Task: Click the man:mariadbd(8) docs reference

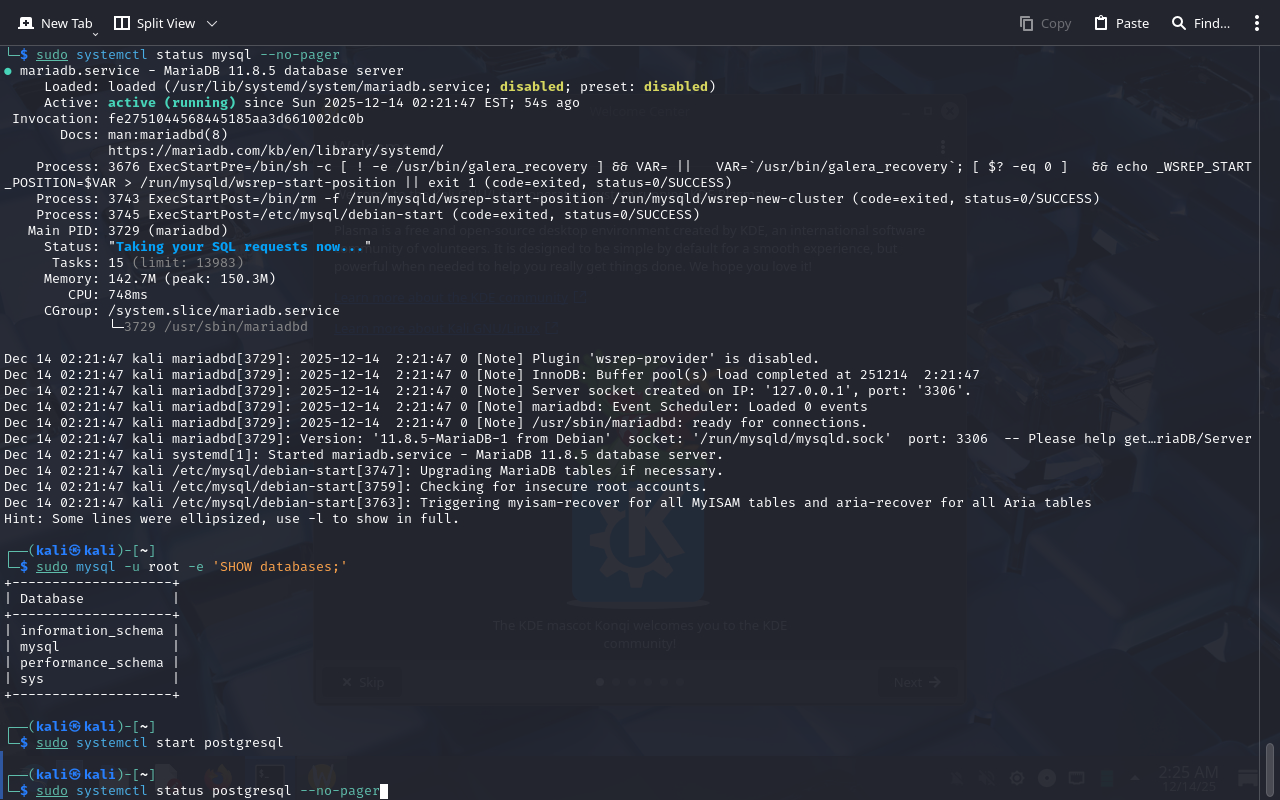Action: (168, 135)
